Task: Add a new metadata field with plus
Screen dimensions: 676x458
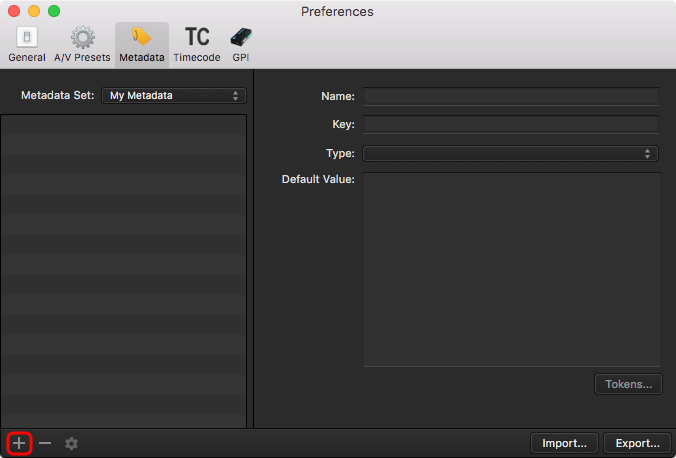Action: (19, 443)
